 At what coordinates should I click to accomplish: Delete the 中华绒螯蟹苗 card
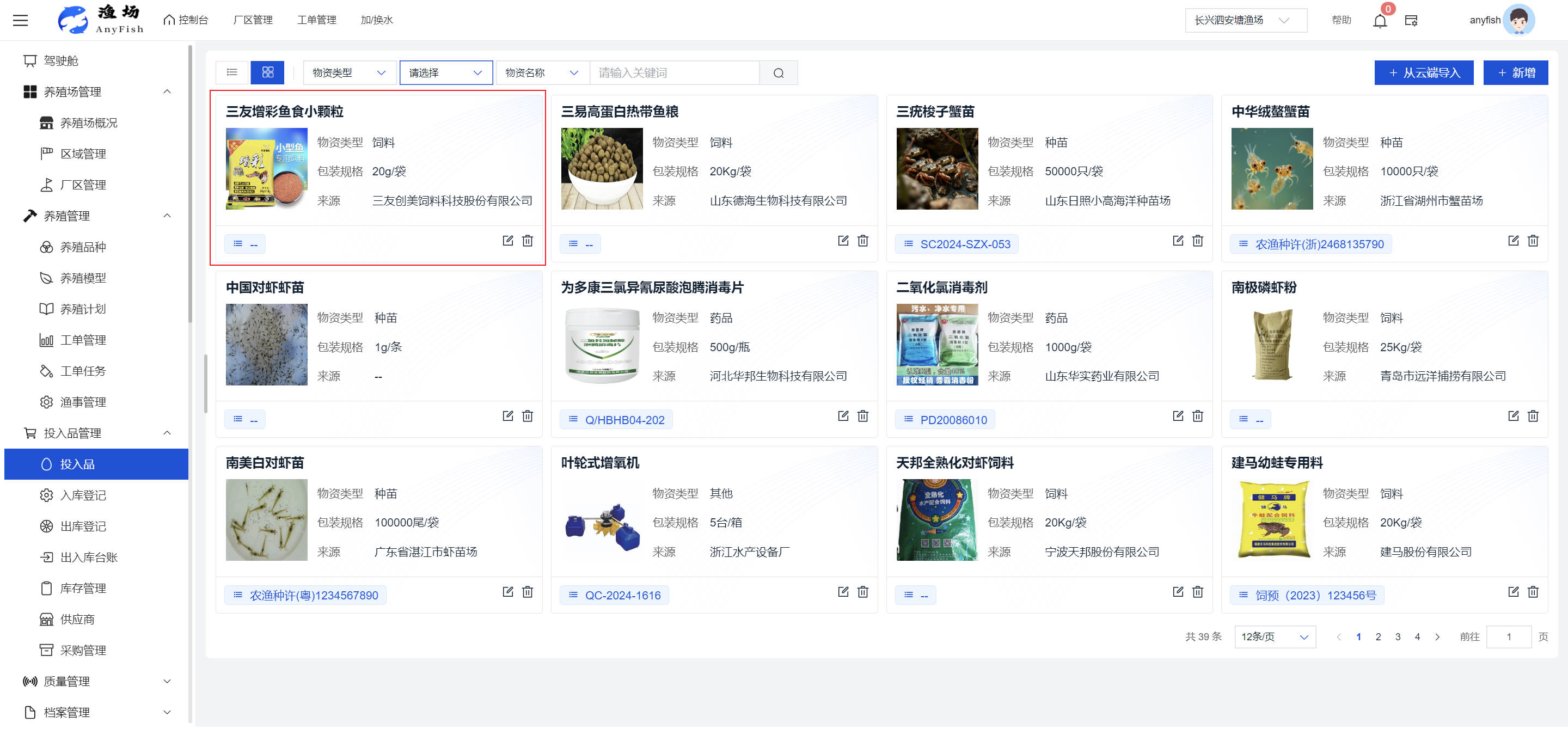click(x=1533, y=241)
